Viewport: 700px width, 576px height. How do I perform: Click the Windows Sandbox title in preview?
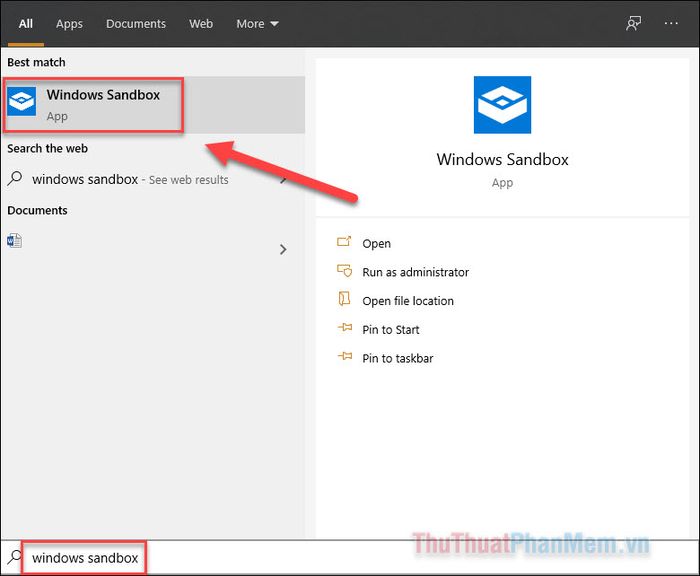point(502,159)
